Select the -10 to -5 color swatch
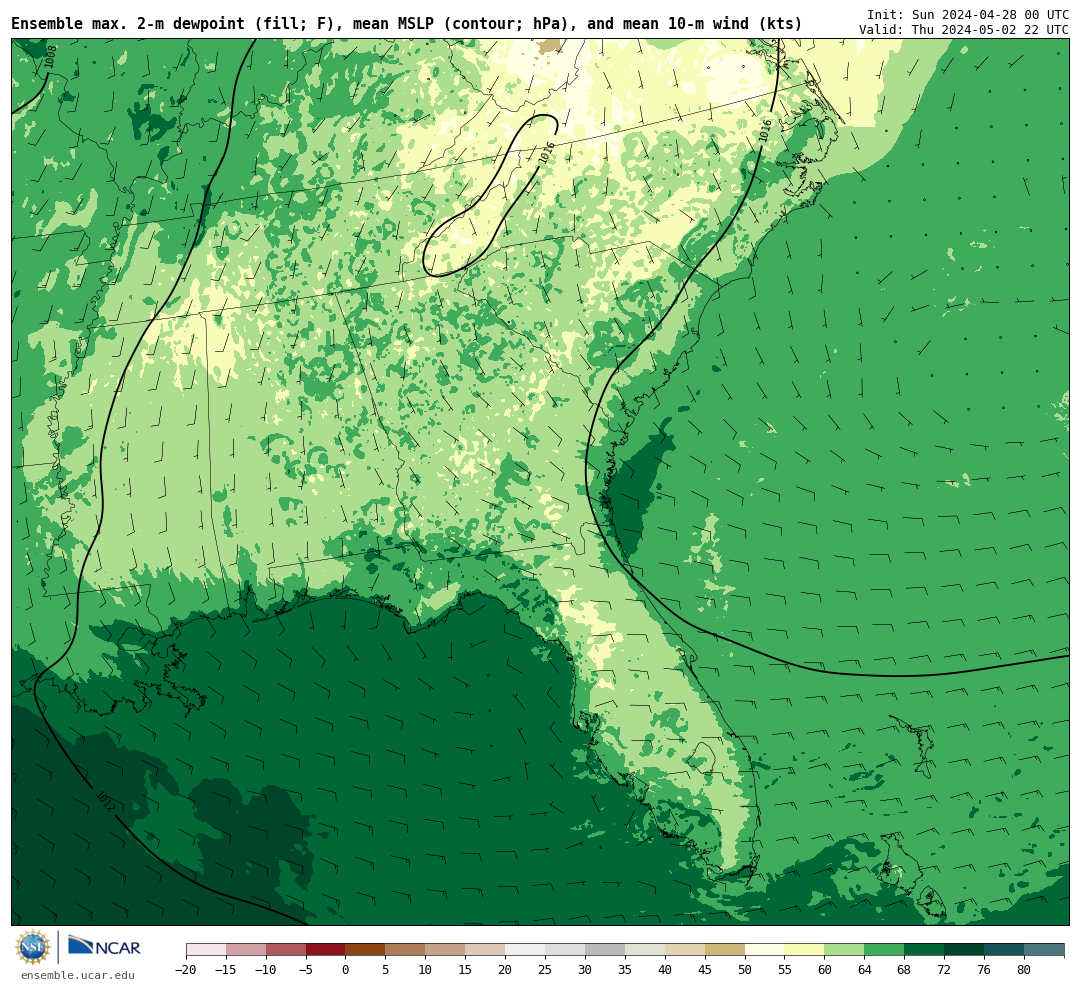 (x=286, y=949)
